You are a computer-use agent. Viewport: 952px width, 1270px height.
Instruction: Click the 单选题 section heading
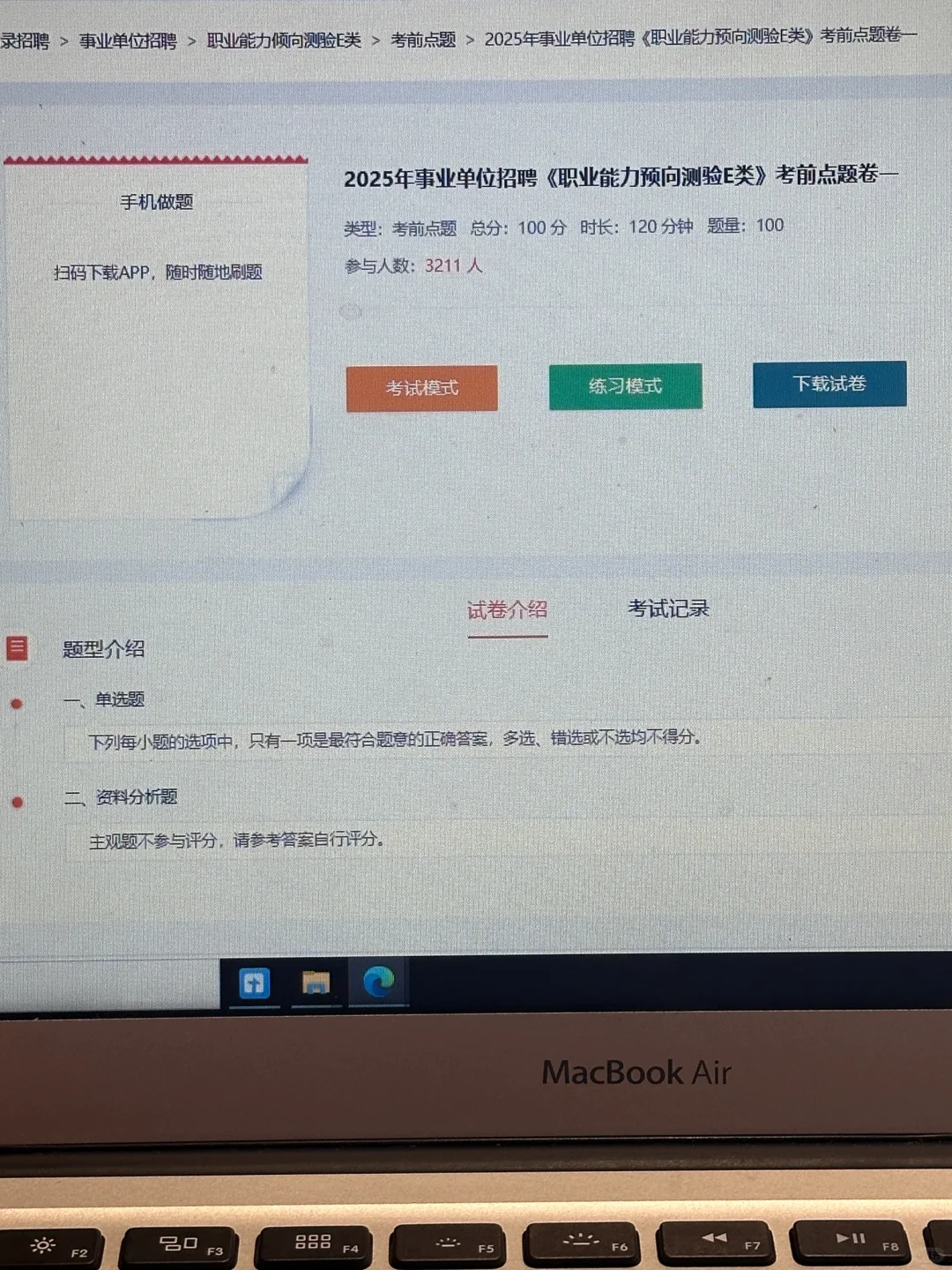click(x=120, y=698)
